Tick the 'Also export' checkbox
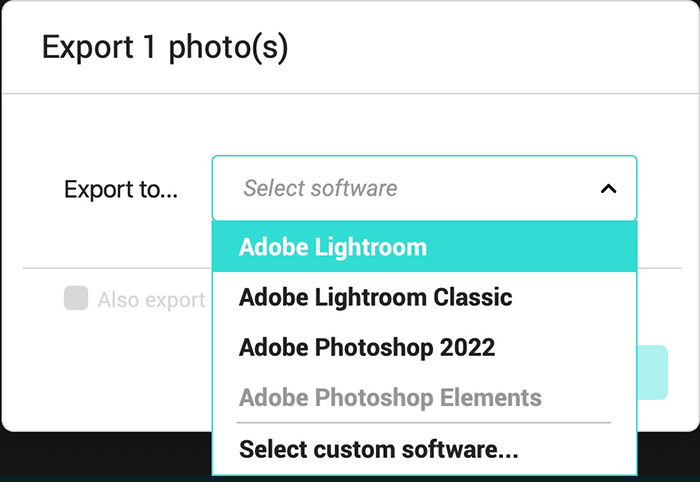Screen dimensions: 700x482 [x=76, y=298]
